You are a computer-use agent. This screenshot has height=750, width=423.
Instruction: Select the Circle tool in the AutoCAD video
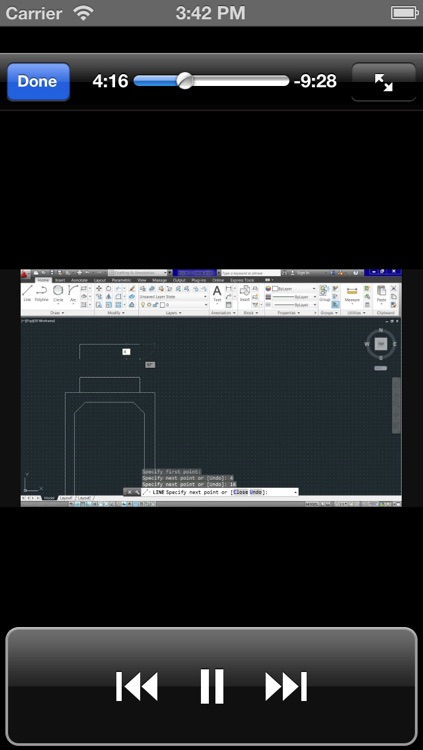58,293
